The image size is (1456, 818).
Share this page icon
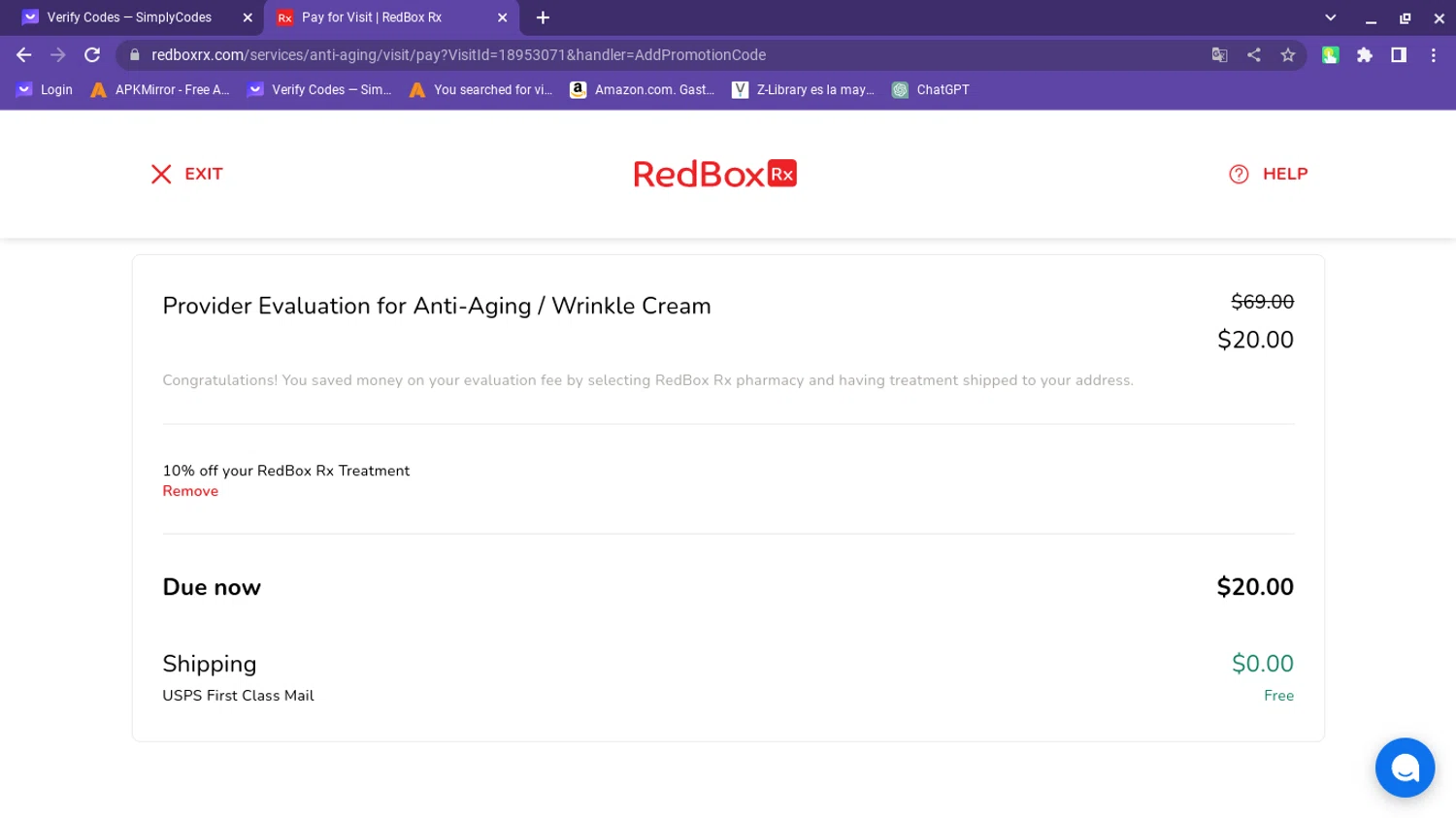1254,55
